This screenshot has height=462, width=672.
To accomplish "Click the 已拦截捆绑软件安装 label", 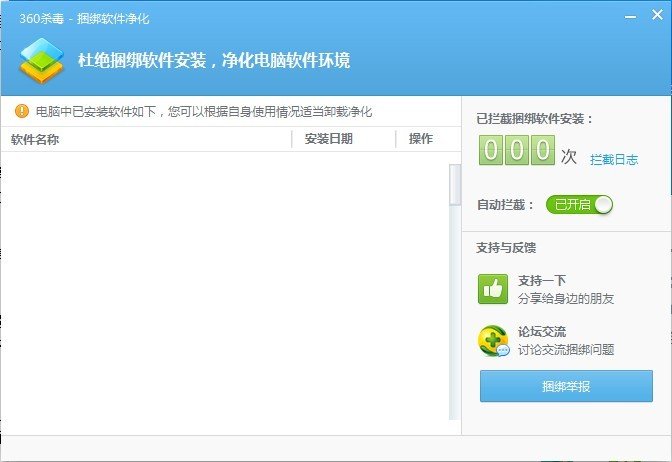I will (x=534, y=119).
